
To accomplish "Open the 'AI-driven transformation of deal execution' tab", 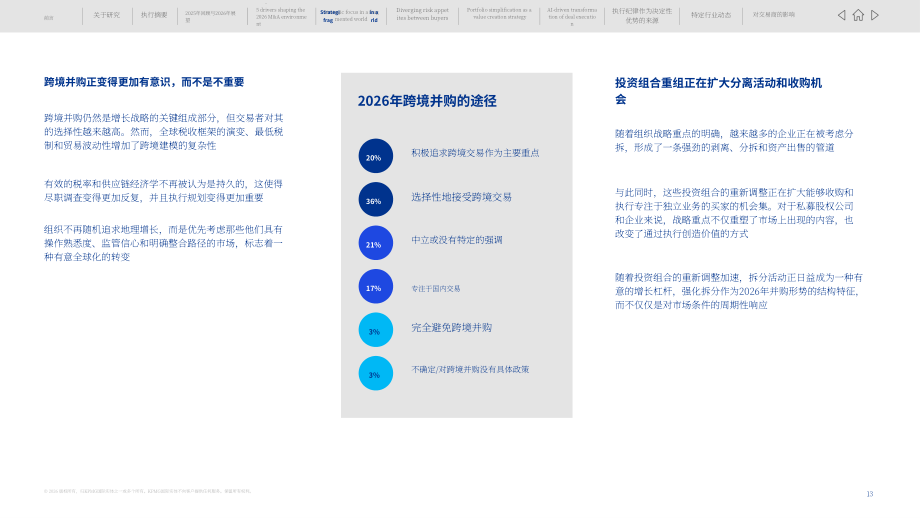I will pyautogui.click(x=572, y=16).
